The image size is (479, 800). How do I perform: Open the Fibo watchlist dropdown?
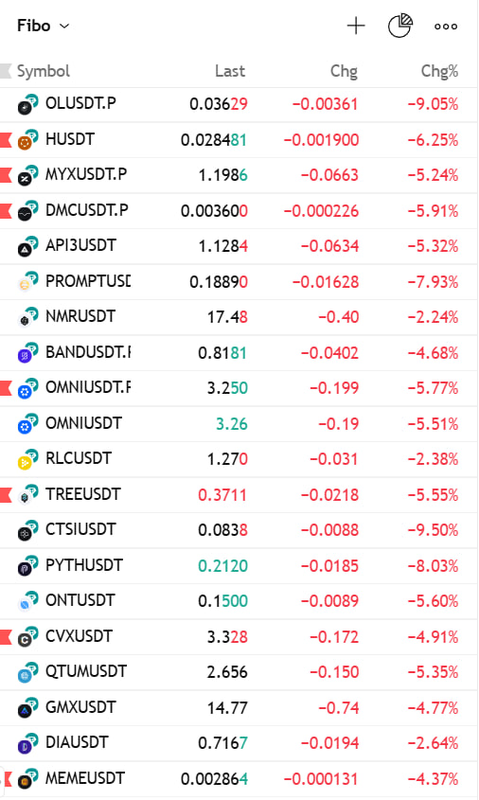pos(43,26)
